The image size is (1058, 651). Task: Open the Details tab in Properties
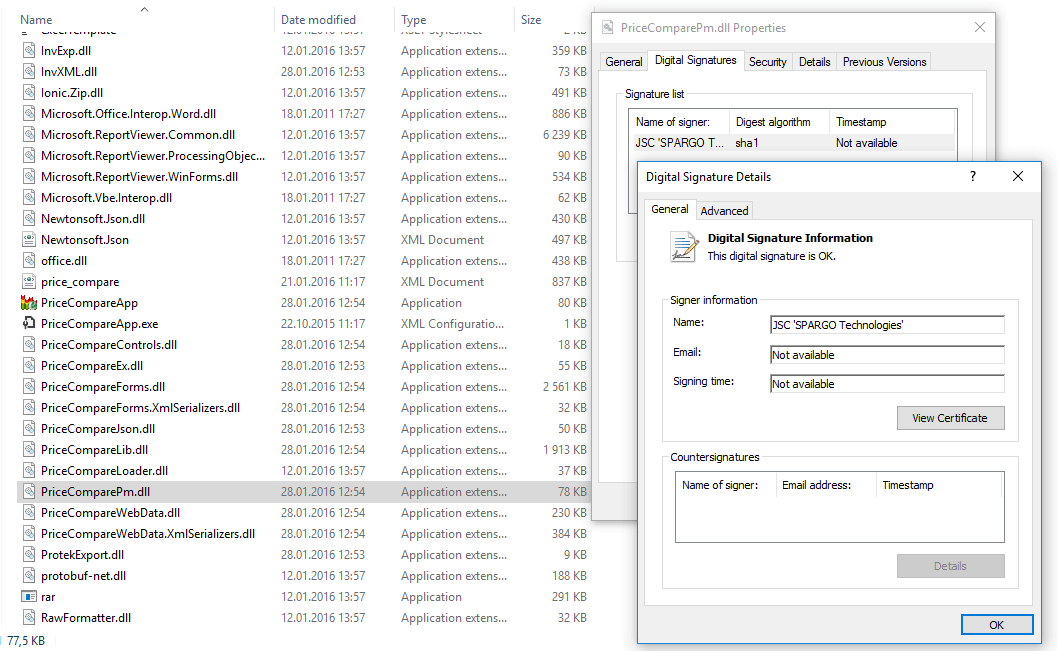(814, 61)
